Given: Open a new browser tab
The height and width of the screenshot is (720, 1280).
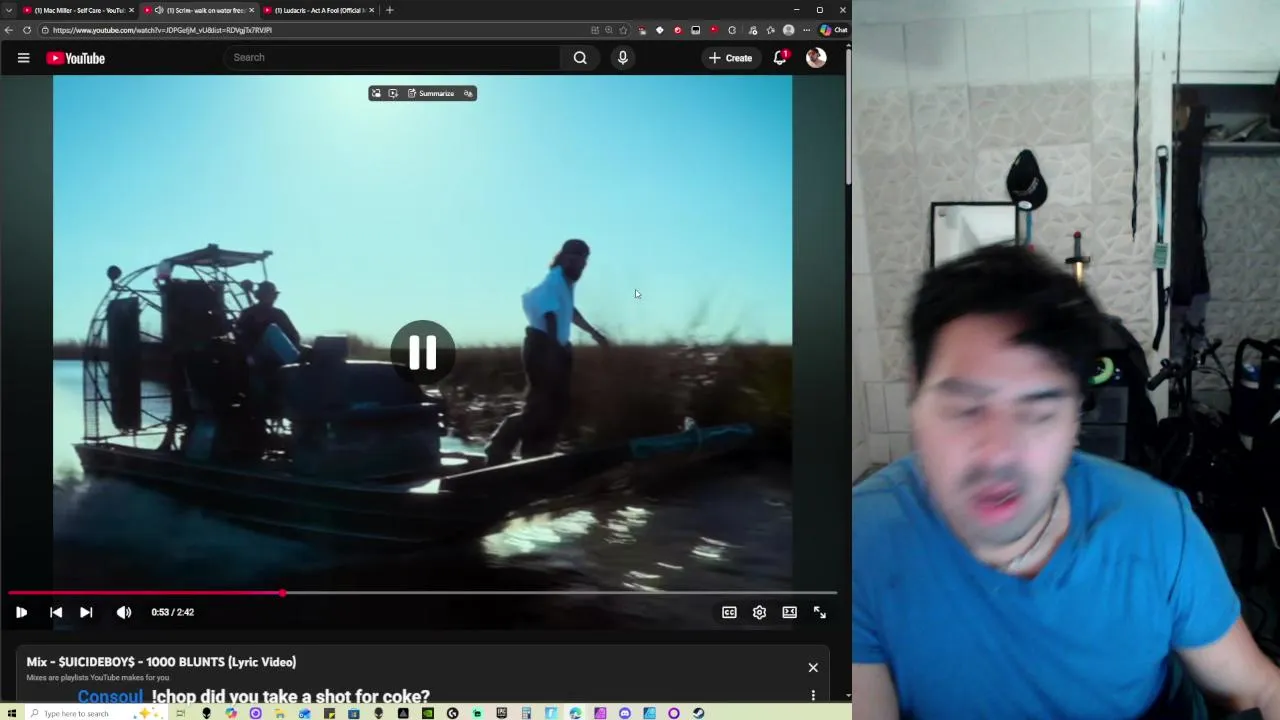Looking at the screenshot, I should click(390, 10).
